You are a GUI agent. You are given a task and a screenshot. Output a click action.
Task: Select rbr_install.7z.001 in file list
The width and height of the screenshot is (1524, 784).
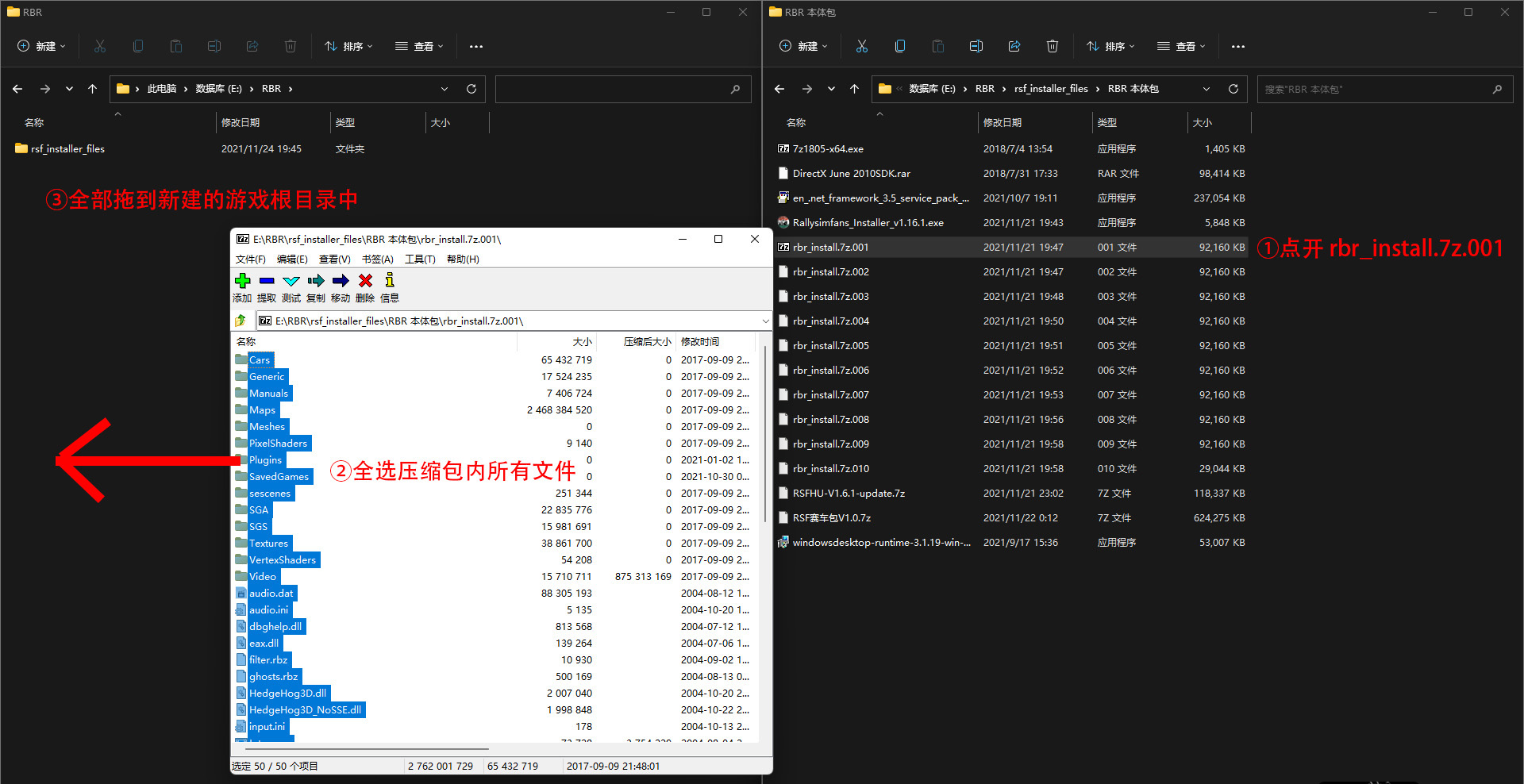(x=1010, y=247)
